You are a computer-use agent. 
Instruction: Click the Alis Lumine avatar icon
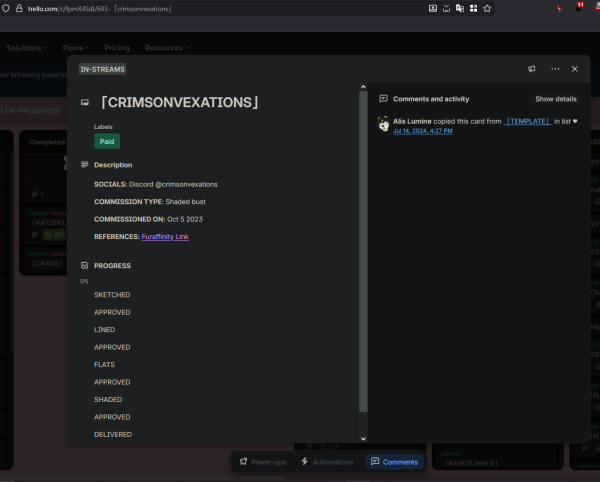[384, 122]
